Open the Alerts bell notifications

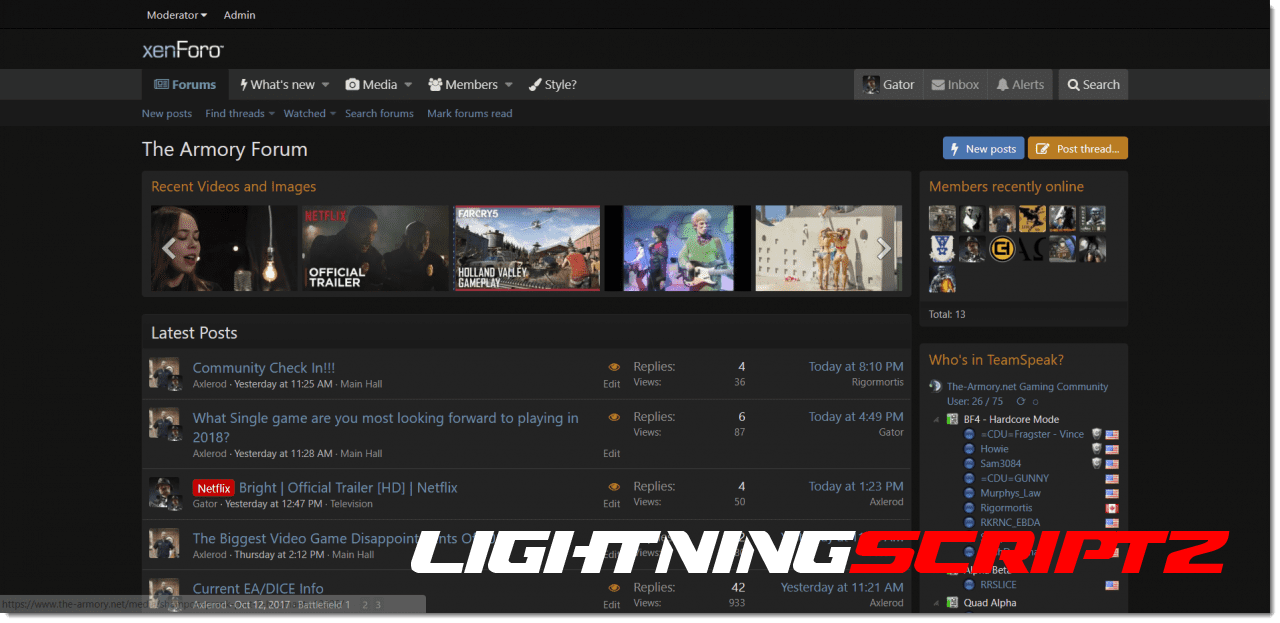[x=1020, y=85]
